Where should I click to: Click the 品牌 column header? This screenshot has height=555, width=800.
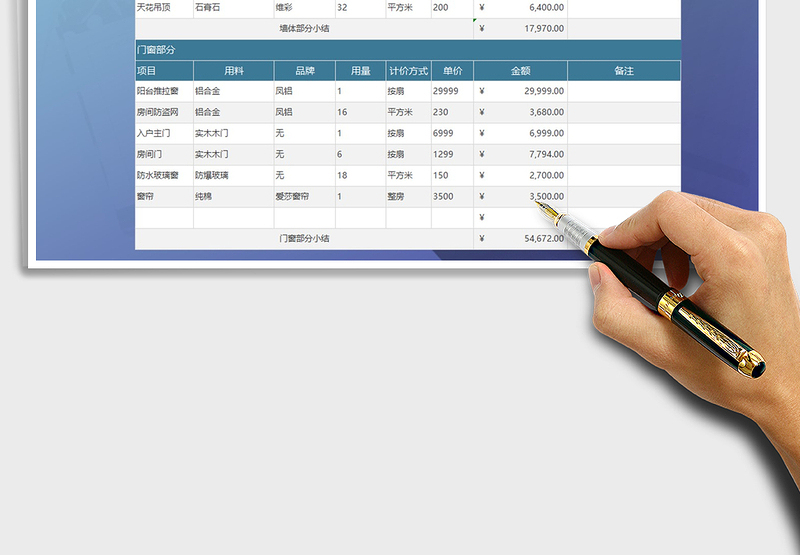click(x=304, y=71)
